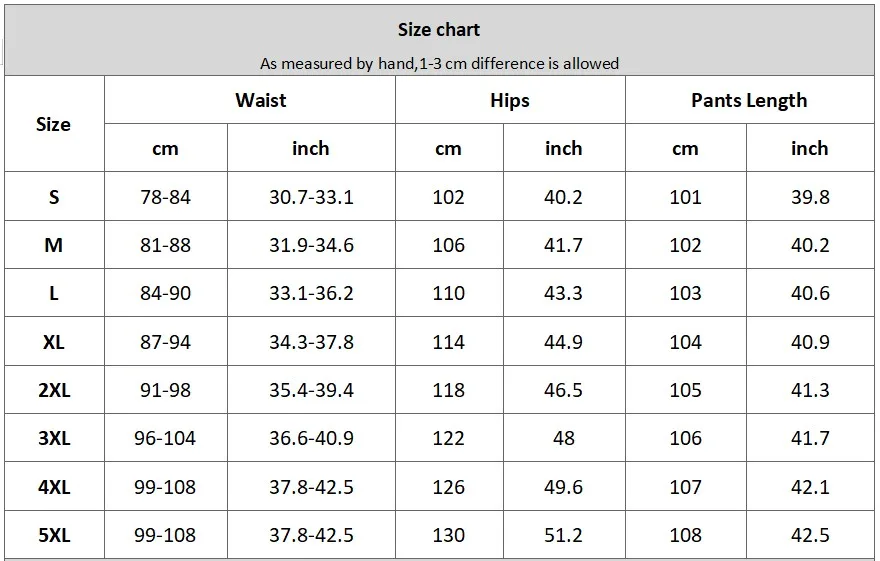Click the "cm" subheader under Waist
The height and width of the screenshot is (561, 880).
[x=165, y=148]
